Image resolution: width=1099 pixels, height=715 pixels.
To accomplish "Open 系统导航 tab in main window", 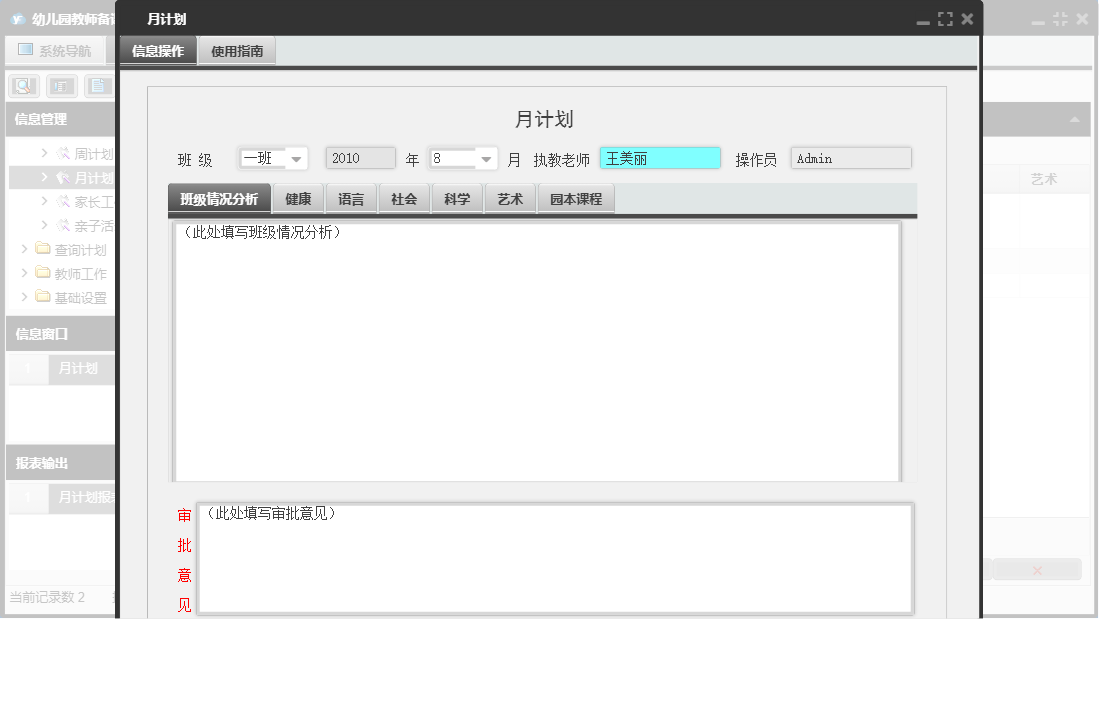I will pyautogui.click(x=55, y=50).
